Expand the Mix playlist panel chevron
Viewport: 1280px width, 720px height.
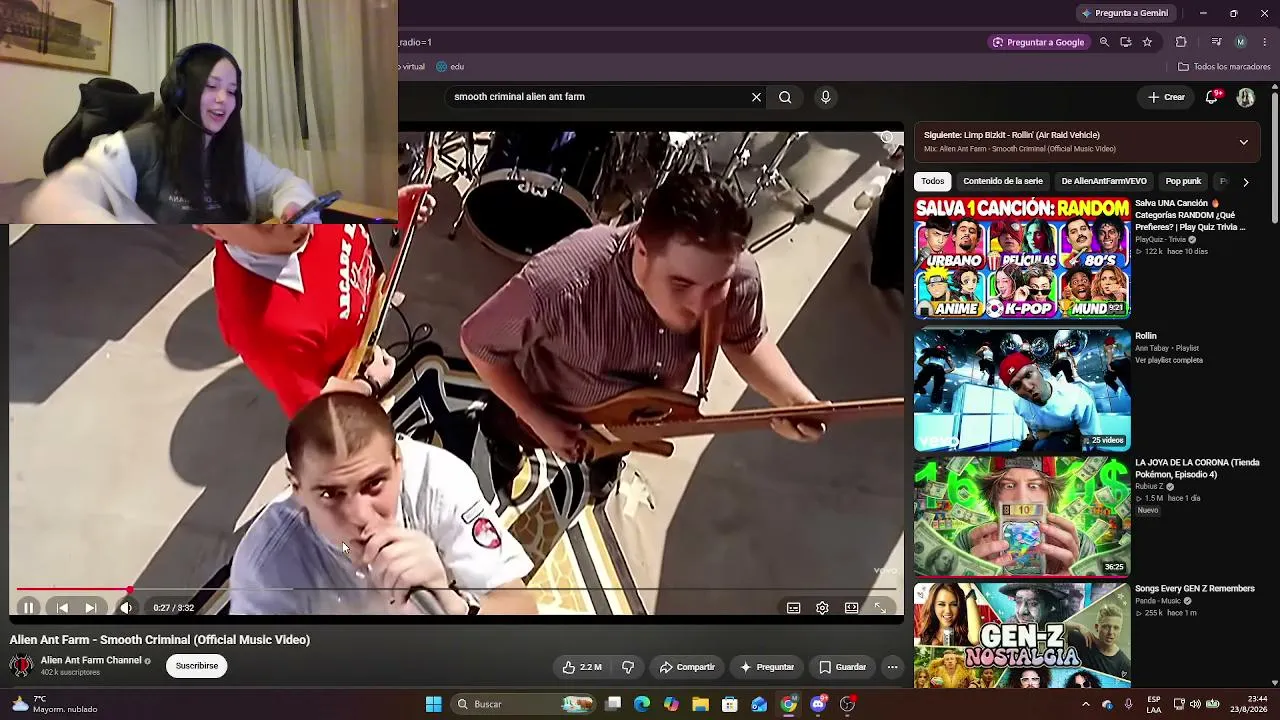[x=1243, y=142]
